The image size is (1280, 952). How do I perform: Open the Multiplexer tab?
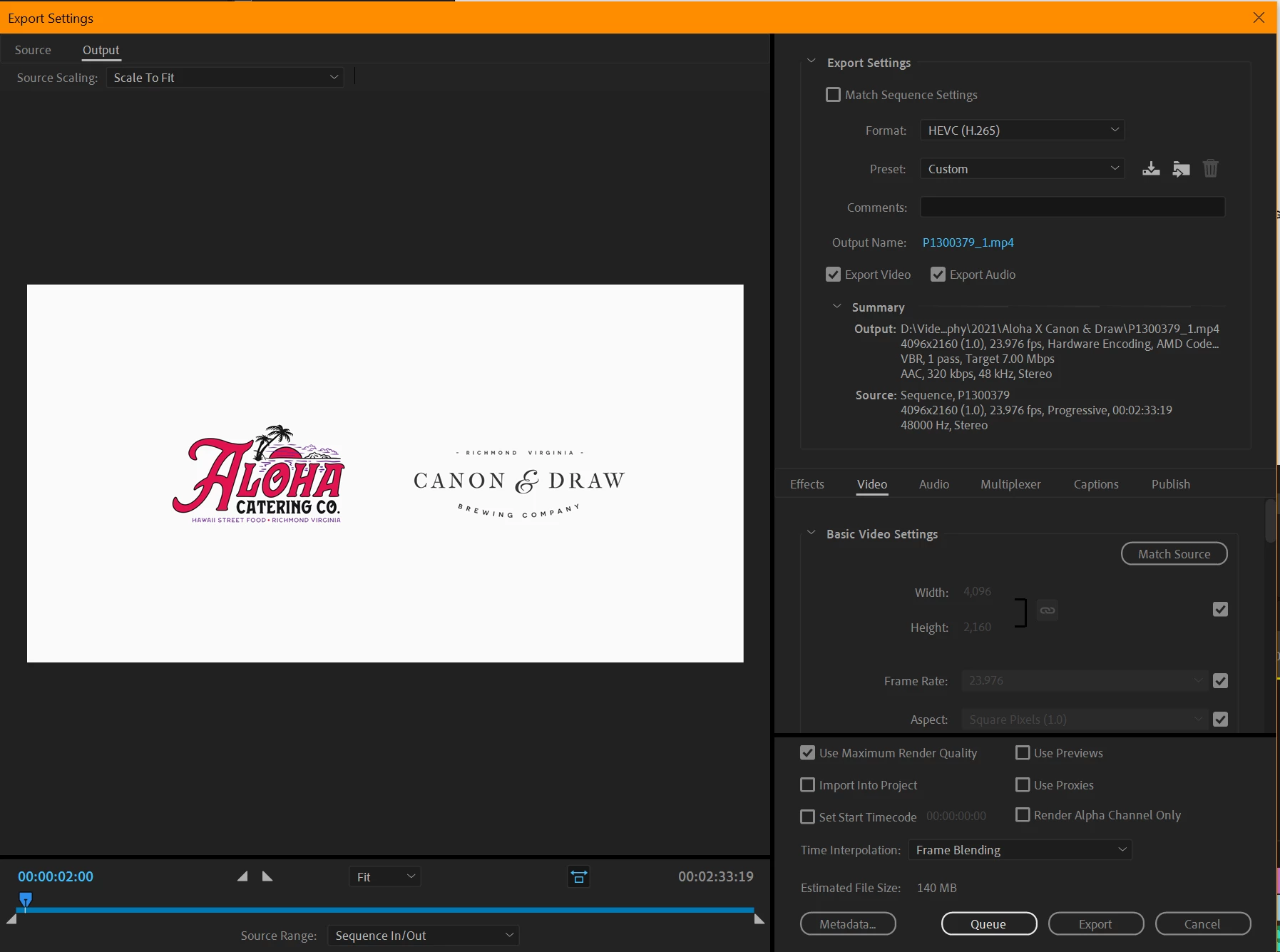click(1010, 484)
